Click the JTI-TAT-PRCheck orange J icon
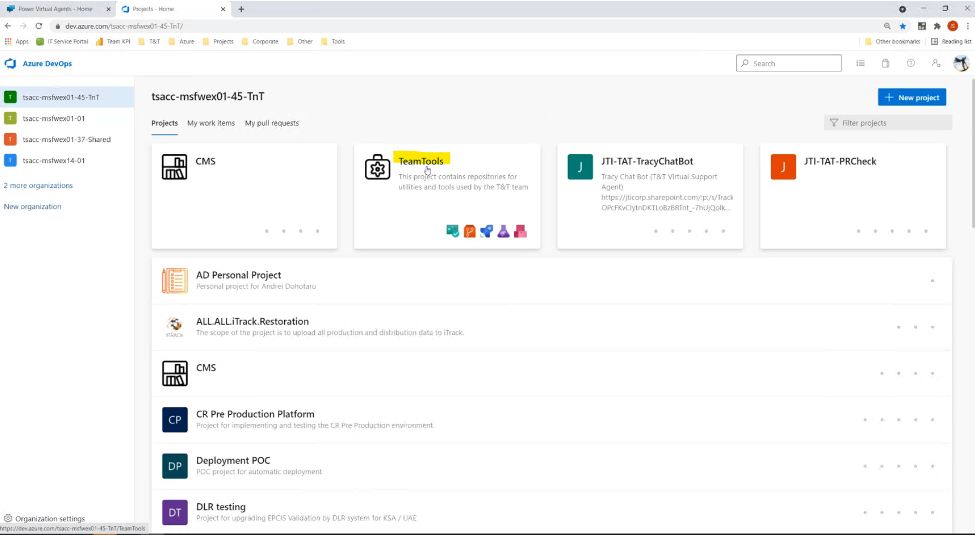This screenshot has height=535, width=975. pyautogui.click(x=783, y=167)
